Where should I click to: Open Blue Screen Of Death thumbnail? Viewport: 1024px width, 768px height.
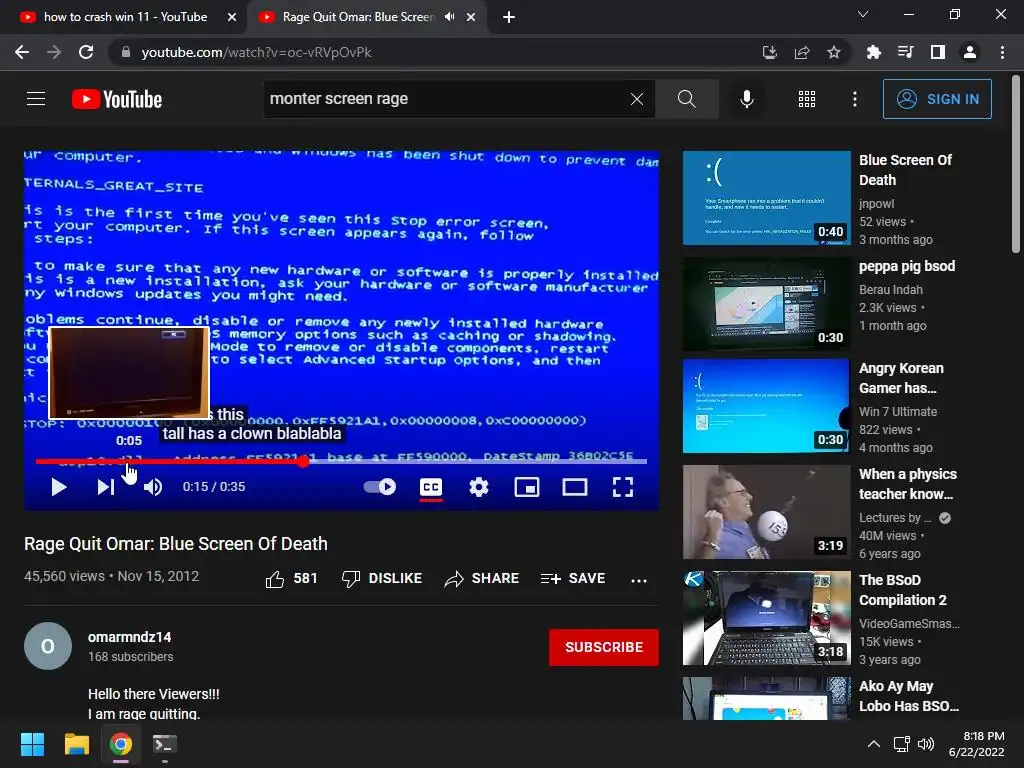766,198
